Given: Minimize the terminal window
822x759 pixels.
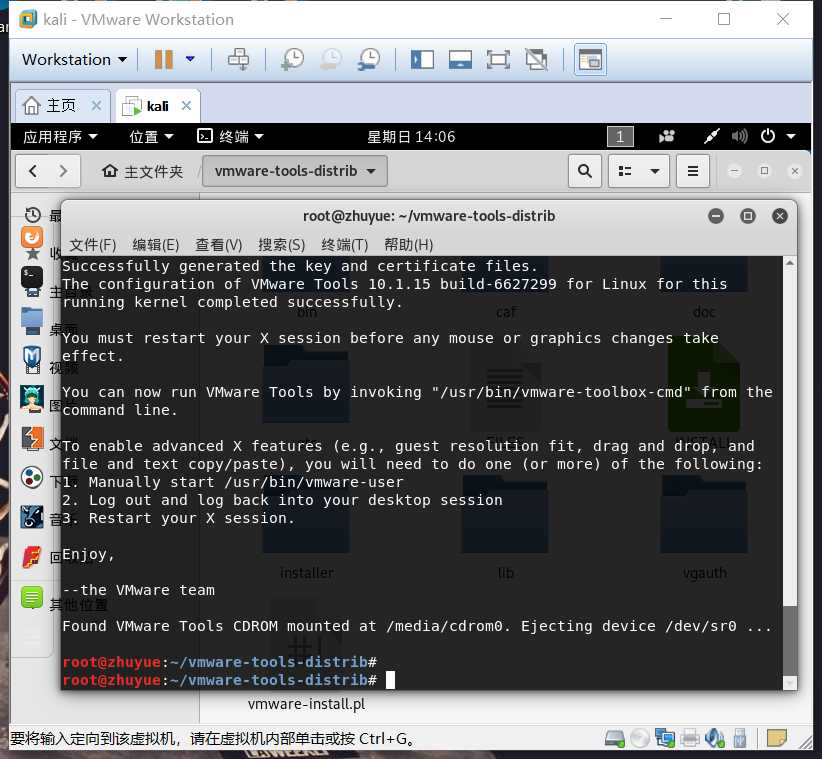Looking at the screenshot, I should point(716,216).
